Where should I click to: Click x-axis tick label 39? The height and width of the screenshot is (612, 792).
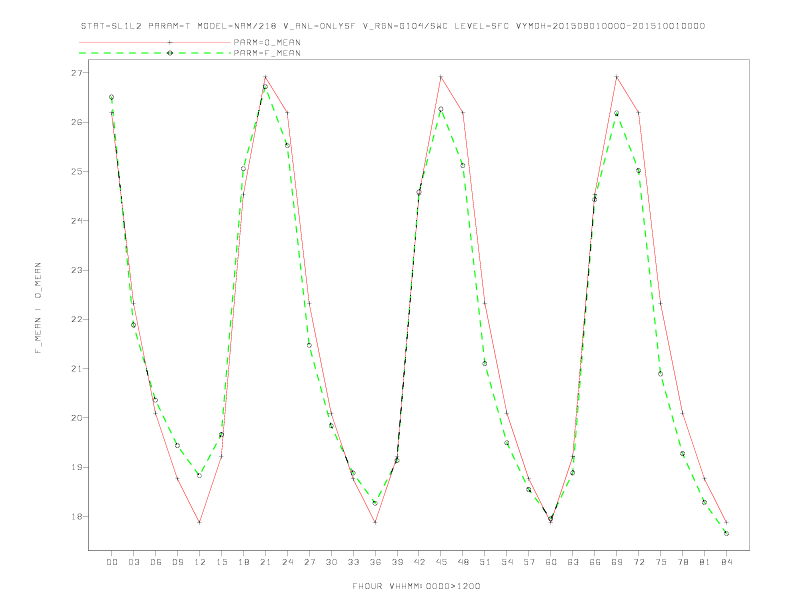pyautogui.click(x=397, y=562)
